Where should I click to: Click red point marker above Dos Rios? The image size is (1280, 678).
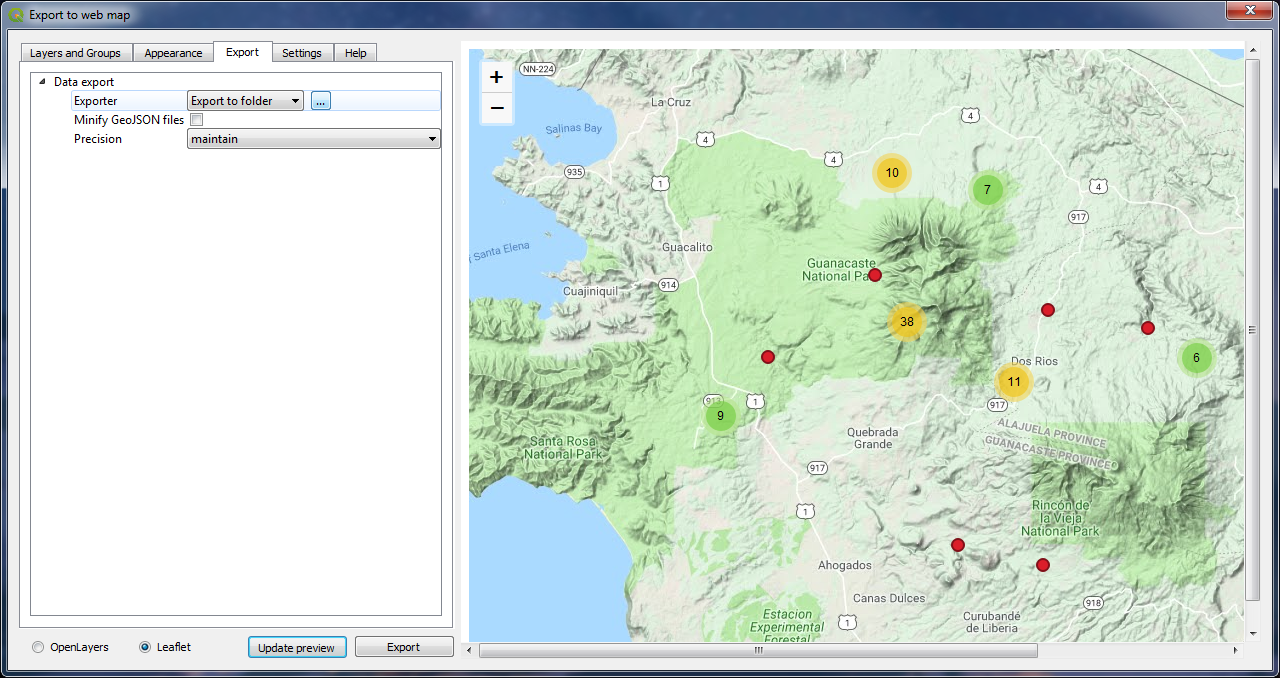(1048, 310)
